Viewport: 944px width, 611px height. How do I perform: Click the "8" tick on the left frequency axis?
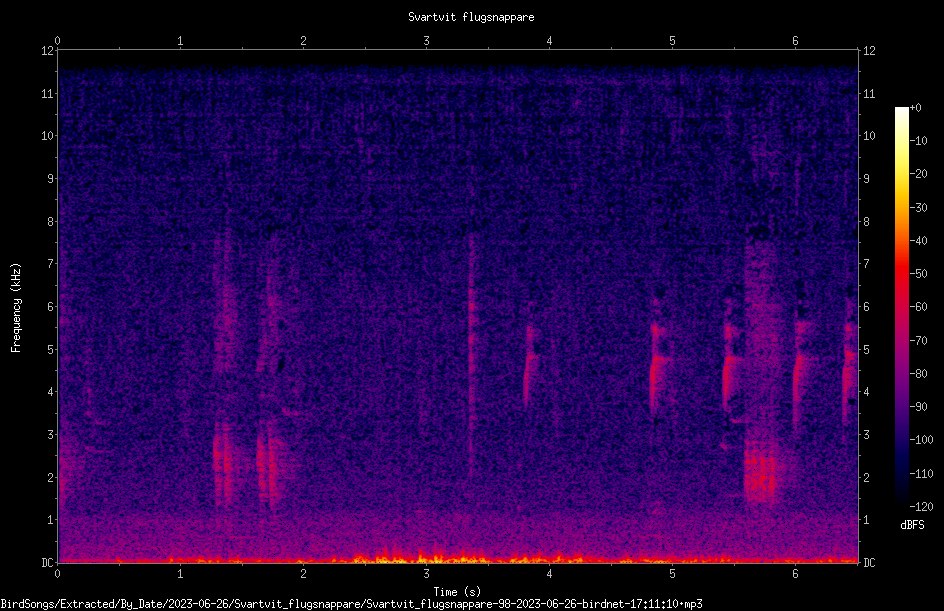50,222
